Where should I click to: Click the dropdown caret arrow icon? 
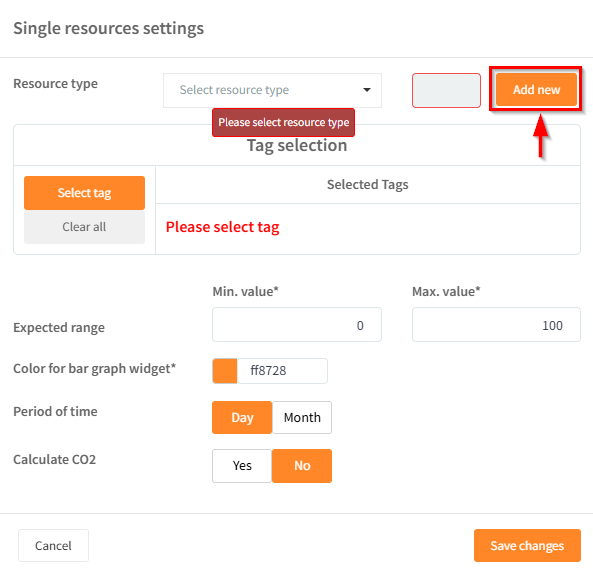366,90
